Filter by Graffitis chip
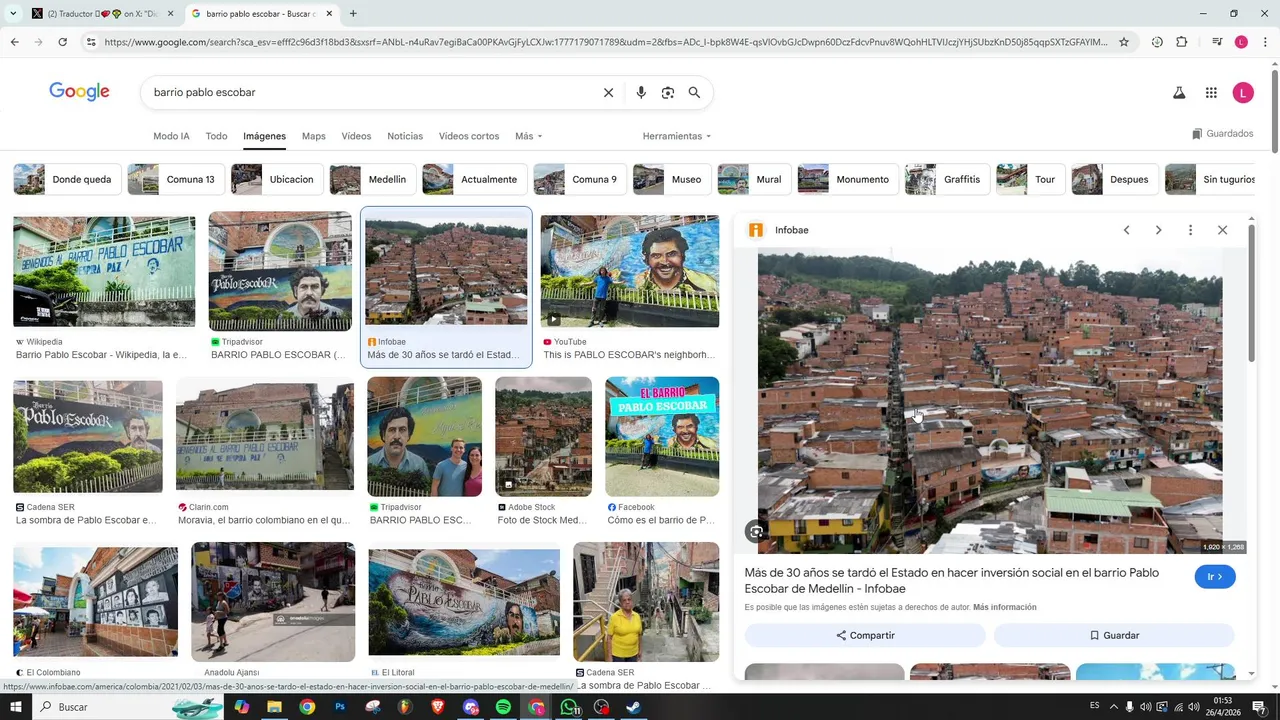The height and width of the screenshot is (720, 1280). [947, 179]
